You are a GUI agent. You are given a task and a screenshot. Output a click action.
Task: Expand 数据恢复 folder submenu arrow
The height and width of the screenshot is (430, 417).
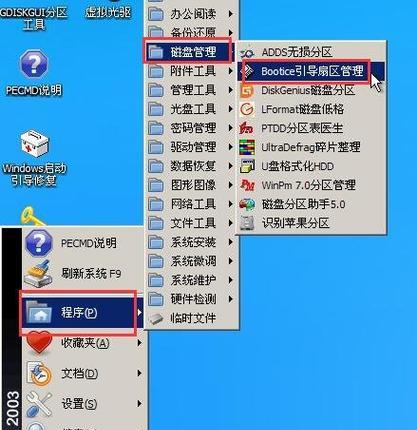pos(231,166)
